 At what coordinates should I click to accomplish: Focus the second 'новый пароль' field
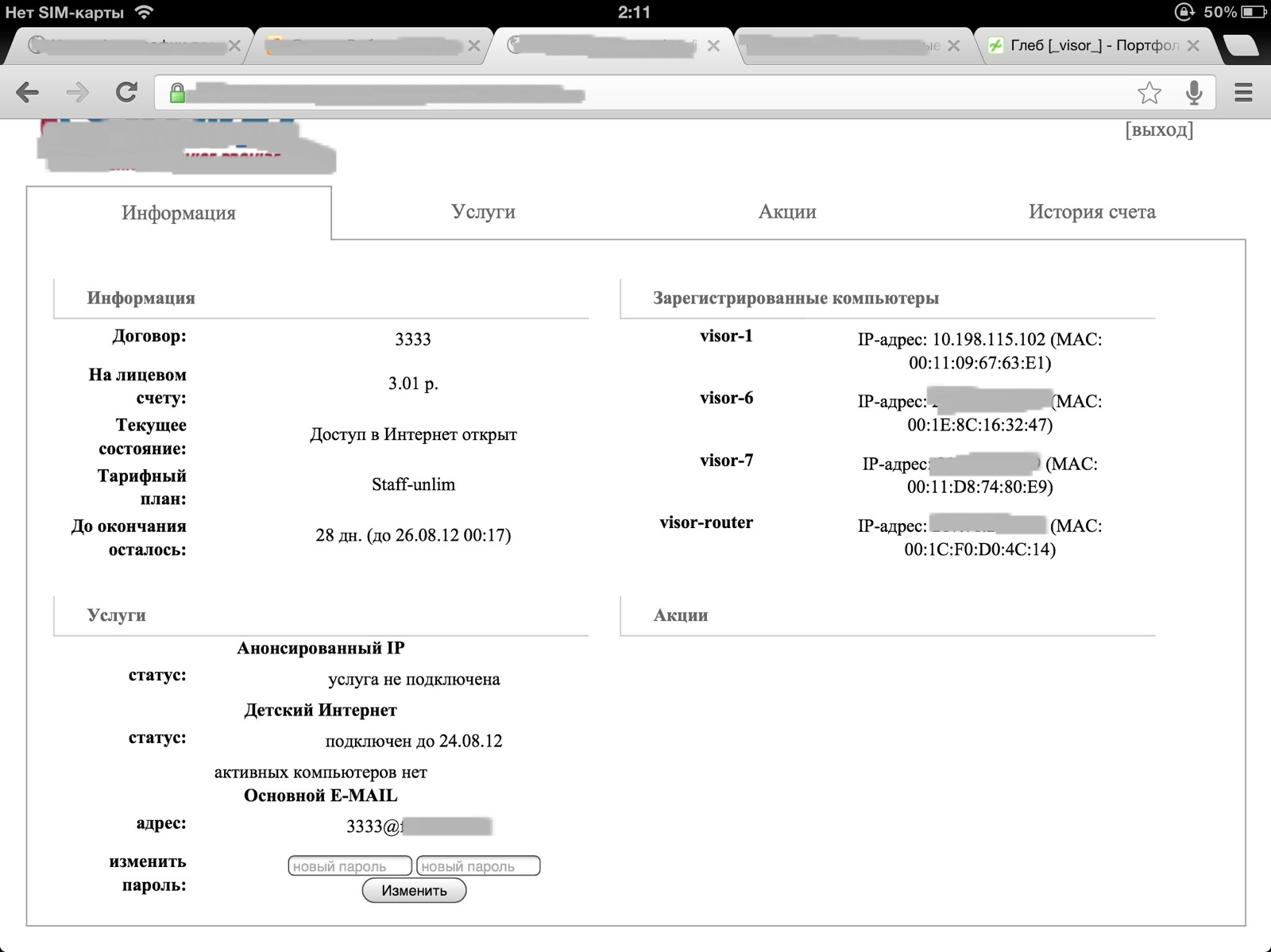(478, 865)
